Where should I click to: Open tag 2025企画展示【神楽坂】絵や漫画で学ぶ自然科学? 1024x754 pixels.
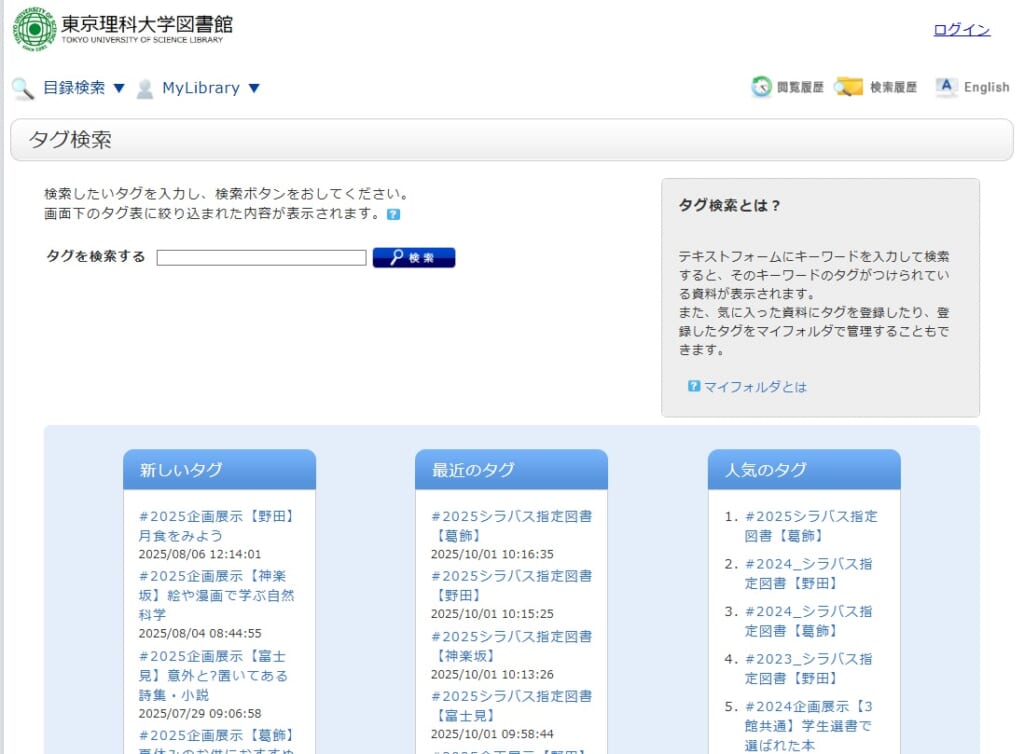tap(217, 595)
